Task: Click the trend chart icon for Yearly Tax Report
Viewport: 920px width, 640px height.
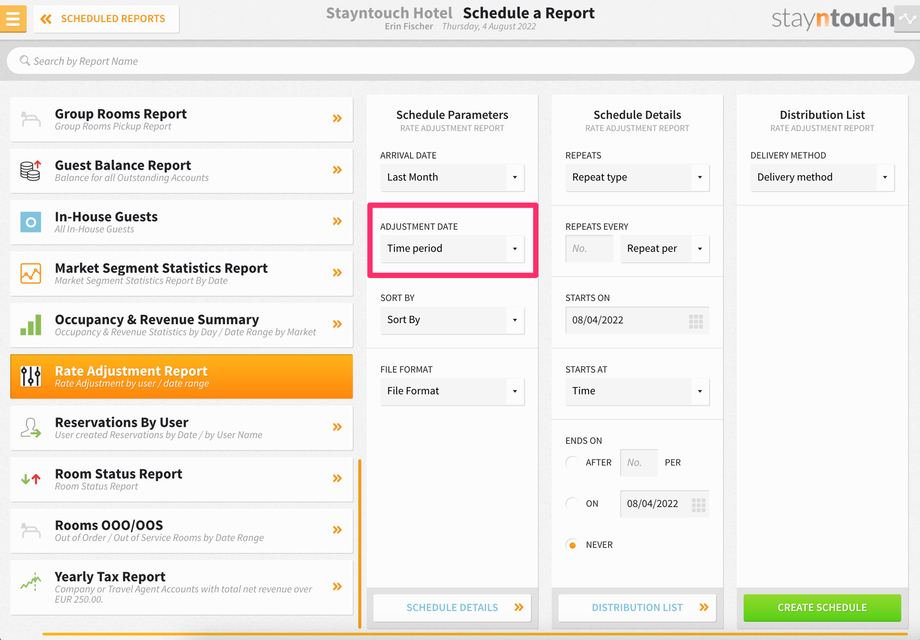Action: (x=31, y=581)
